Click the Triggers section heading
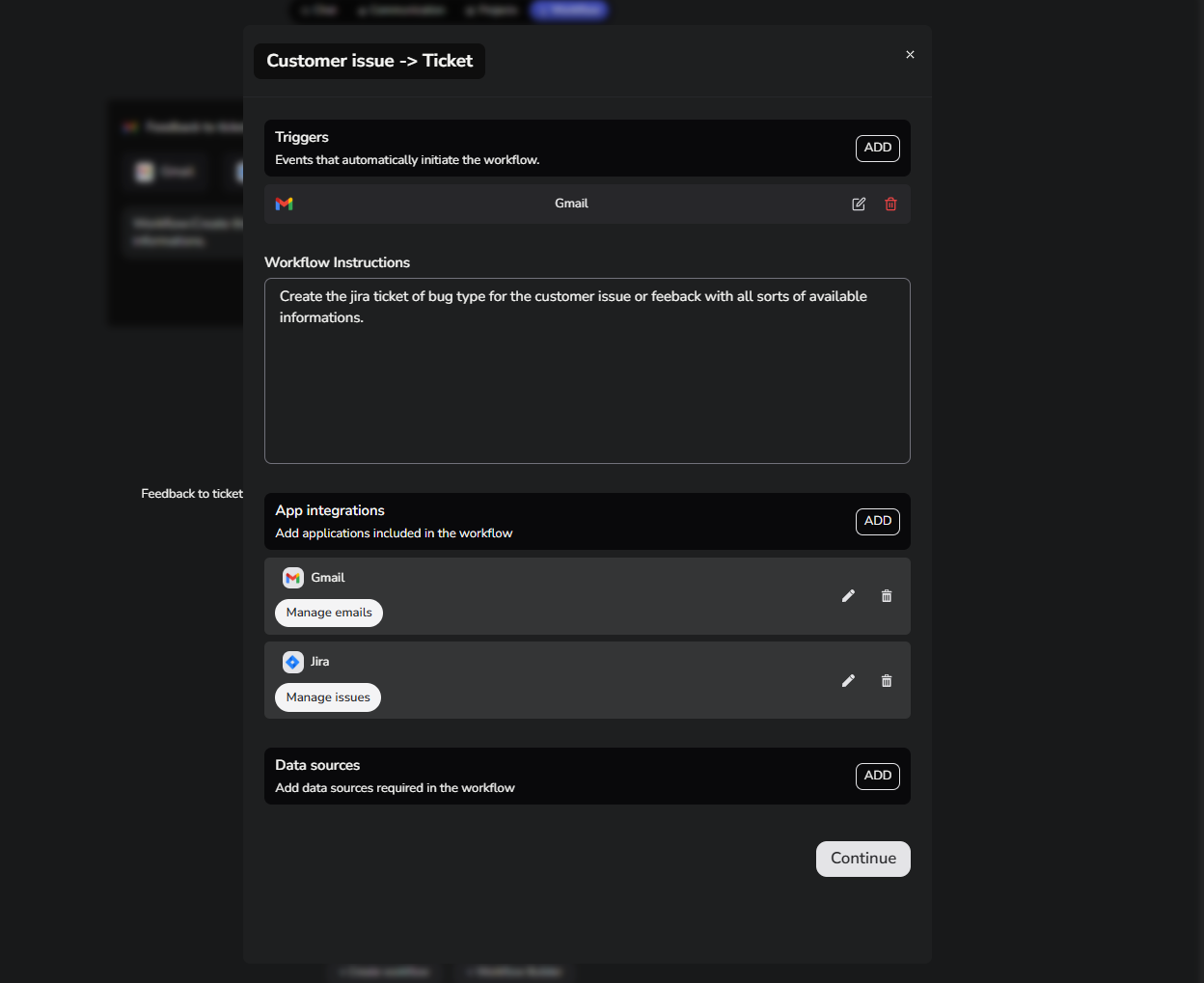Viewport: 1204px width, 983px height. (302, 137)
